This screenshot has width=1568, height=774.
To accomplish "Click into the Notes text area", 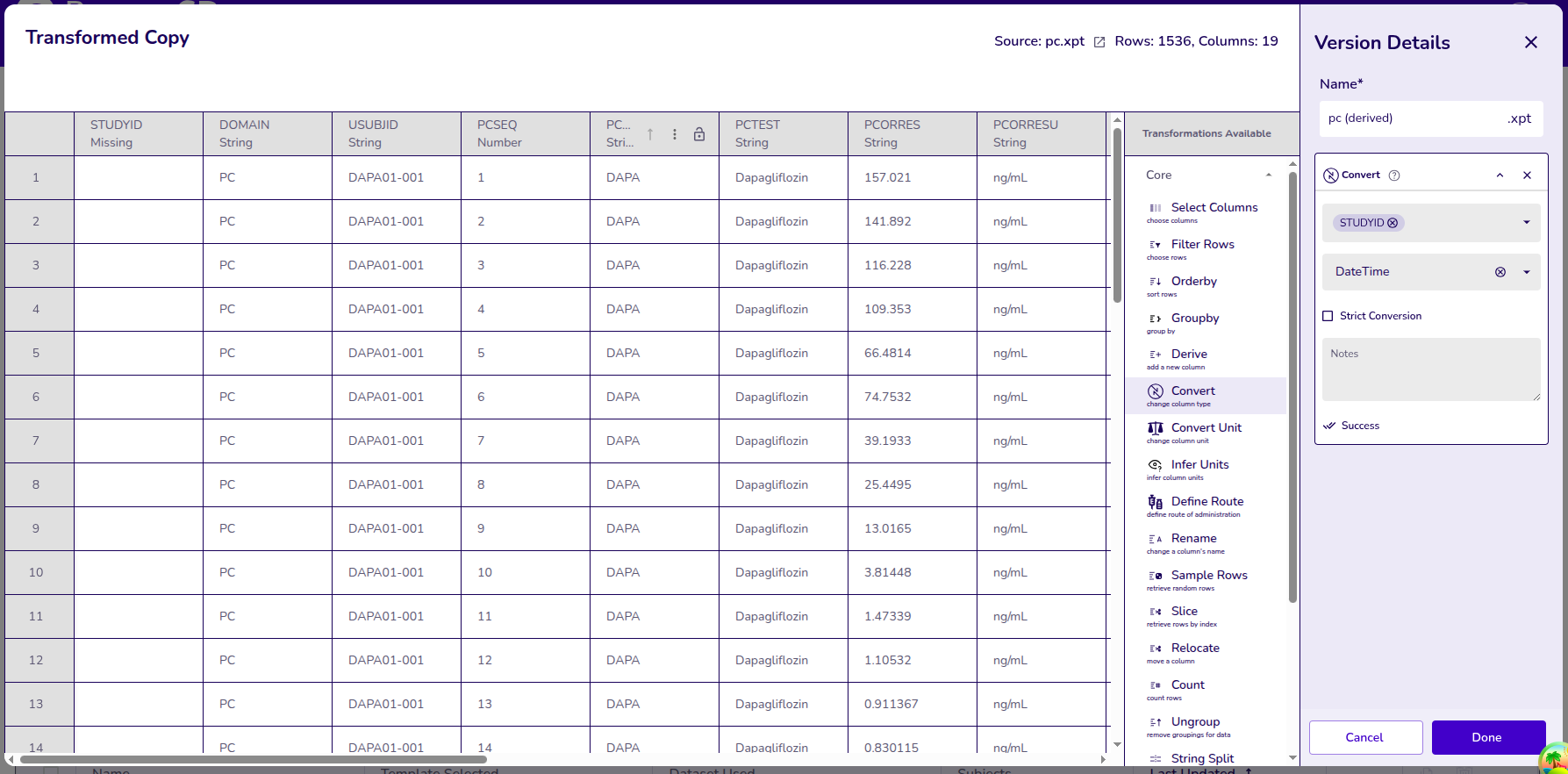I will [1430, 369].
